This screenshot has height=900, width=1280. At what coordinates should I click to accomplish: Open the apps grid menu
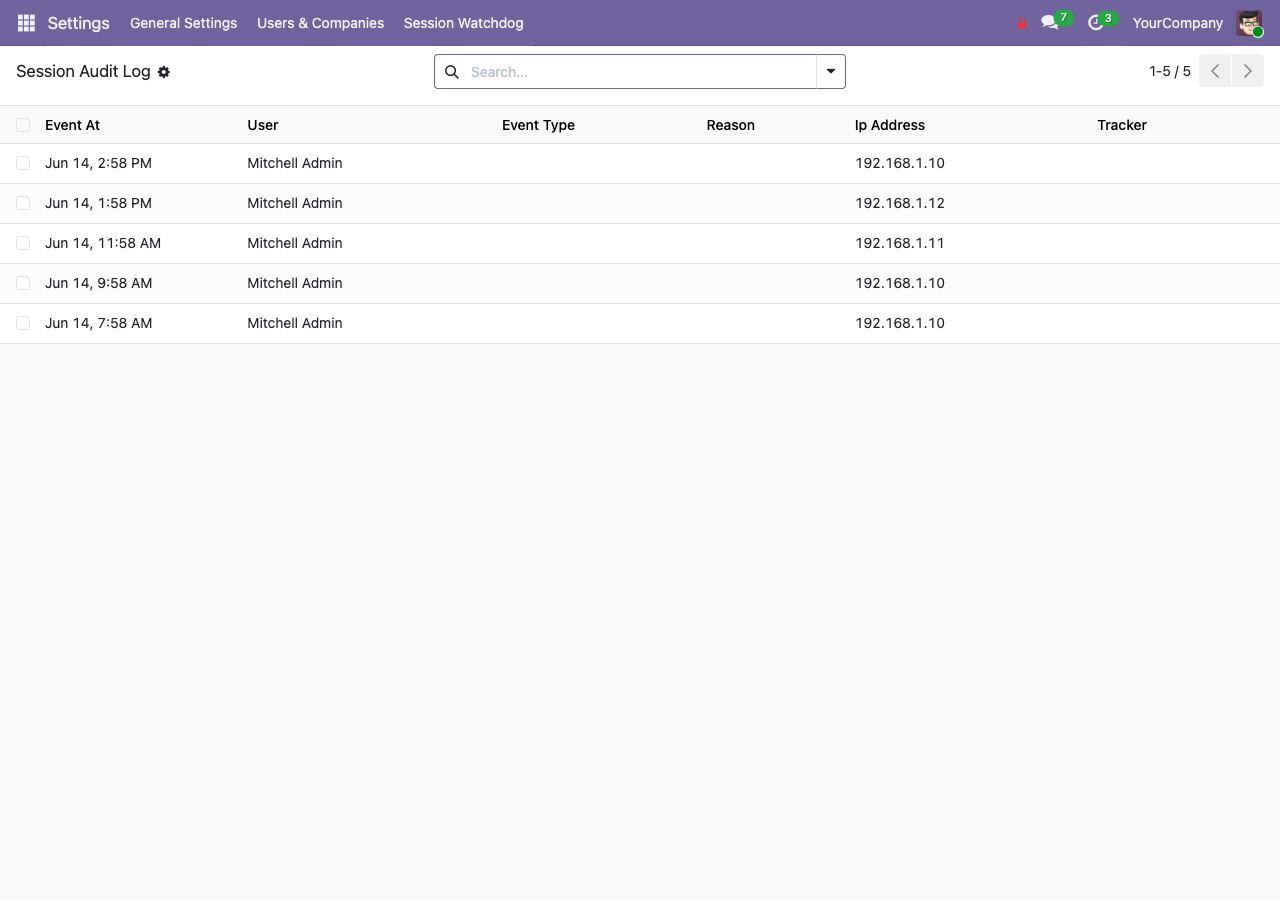click(26, 23)
